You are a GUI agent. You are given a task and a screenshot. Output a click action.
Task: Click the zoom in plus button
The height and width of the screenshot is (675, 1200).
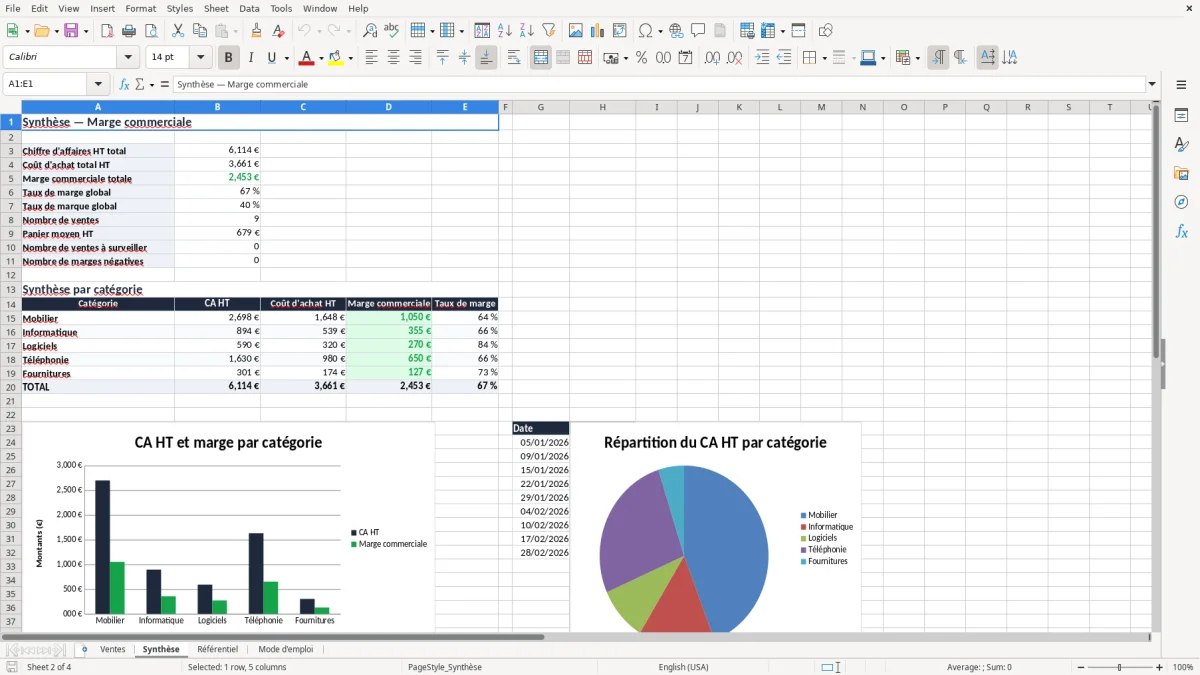pyautogui.click(x=1159, y=667)
